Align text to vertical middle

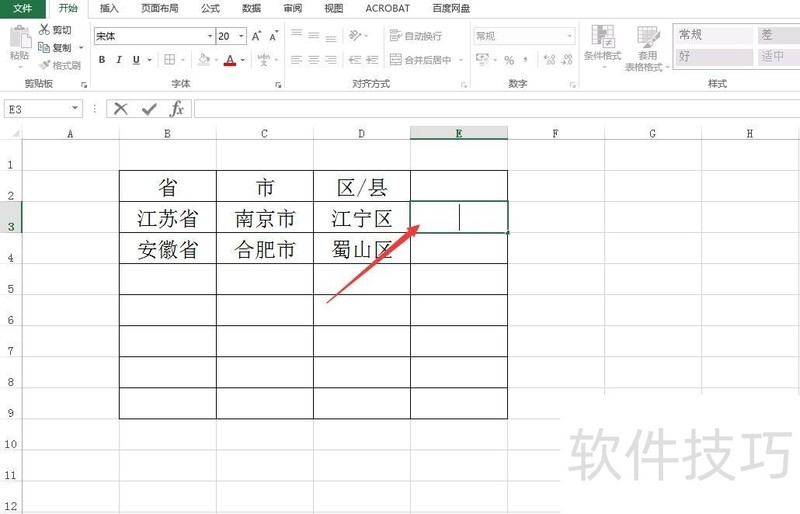[314, 35]
